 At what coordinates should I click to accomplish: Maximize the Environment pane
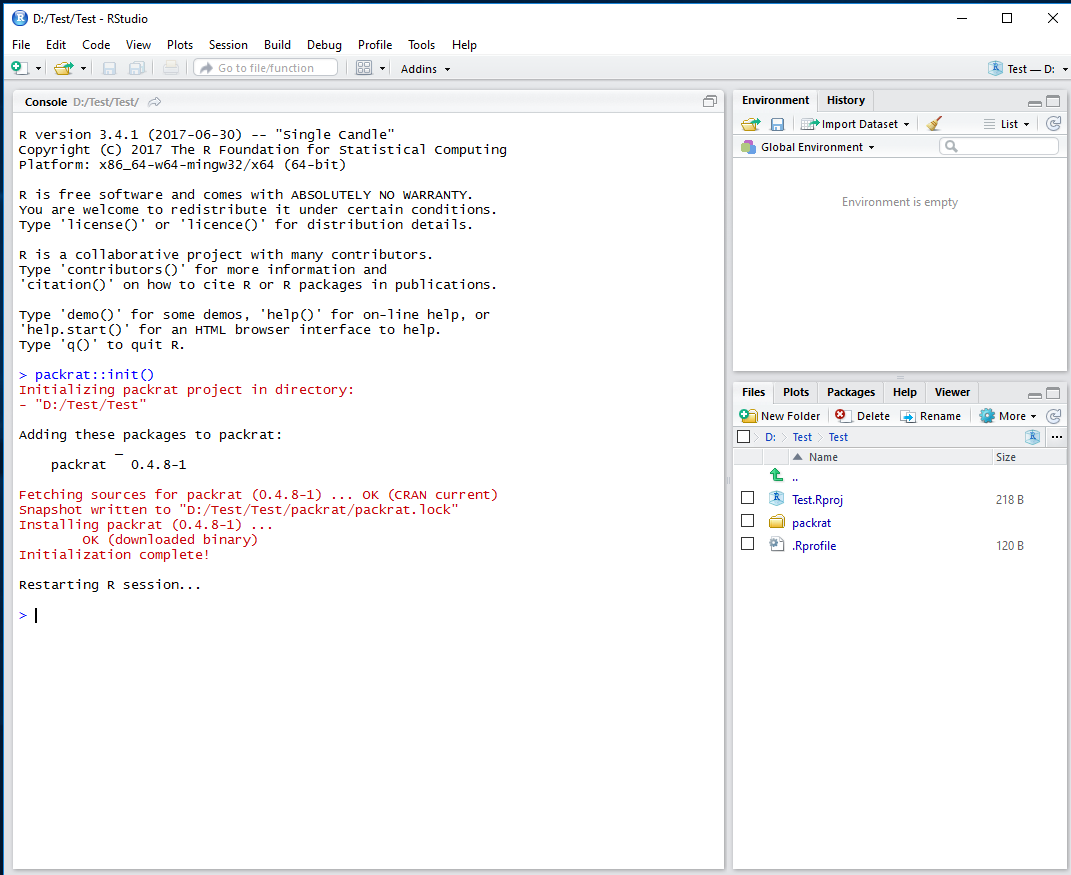[x=1053, y=101]
